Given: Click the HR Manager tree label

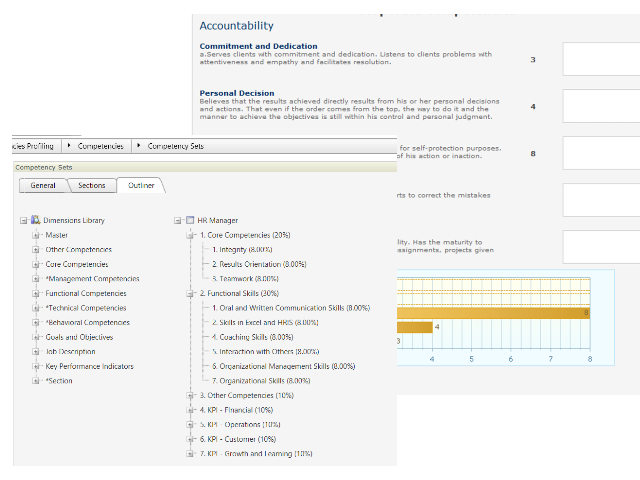Looking at the screenshot, I should click(218, 220).
